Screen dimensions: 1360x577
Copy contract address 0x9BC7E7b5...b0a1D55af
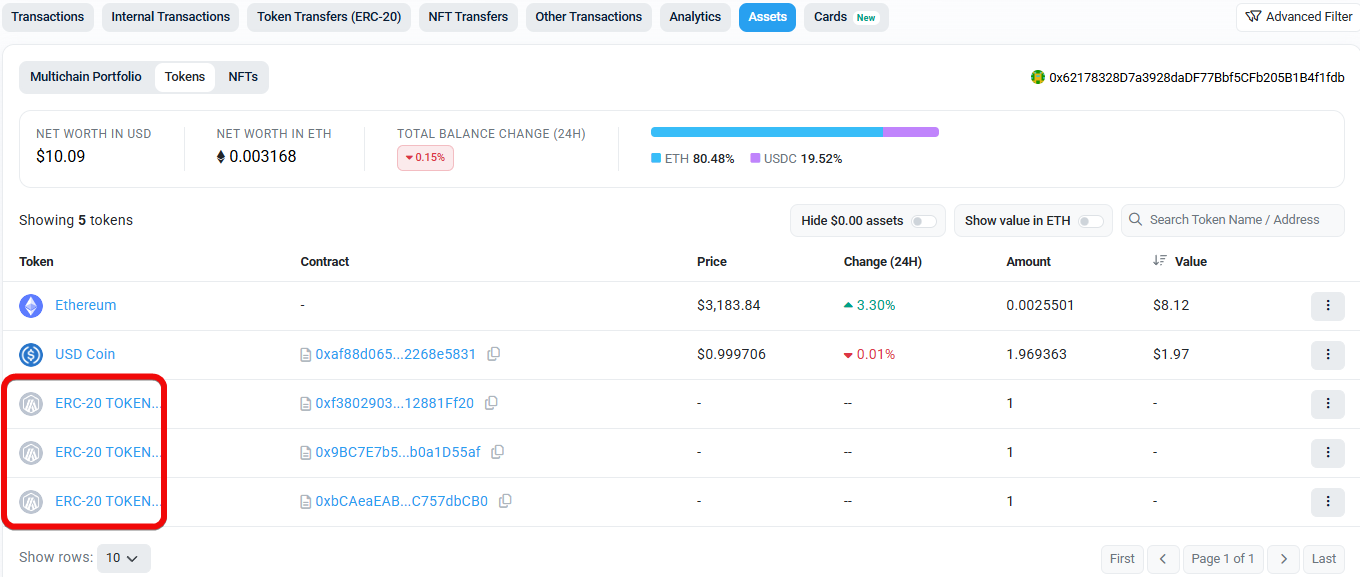click(x=497, y=452)
